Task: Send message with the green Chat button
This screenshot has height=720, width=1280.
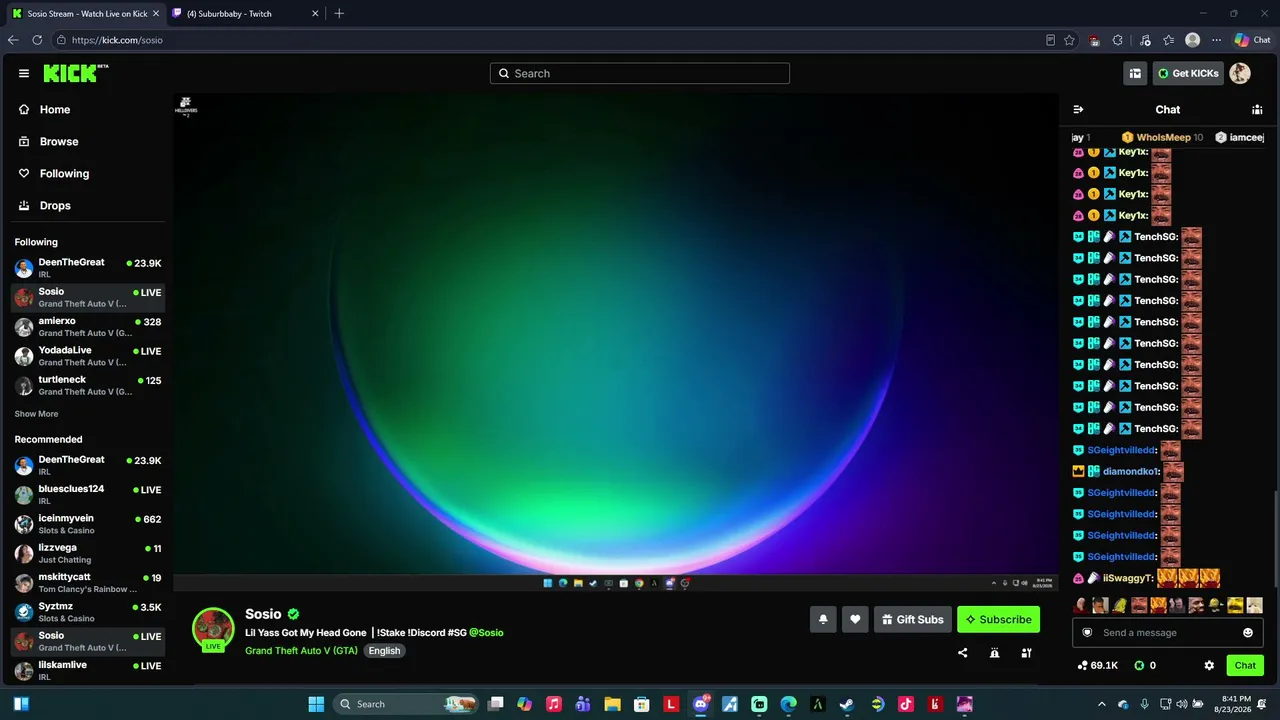Action: [x=1245, y=665]
